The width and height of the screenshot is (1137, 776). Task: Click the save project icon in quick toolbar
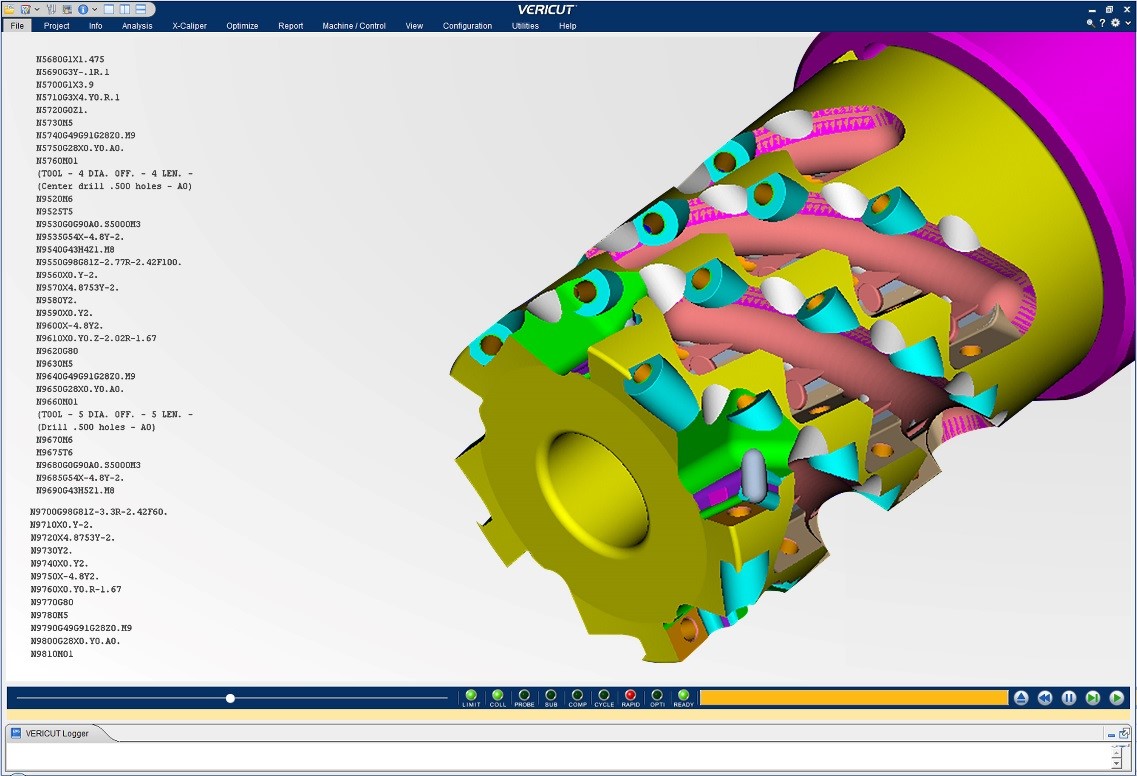pyautogui.click(x=25, y=9)
